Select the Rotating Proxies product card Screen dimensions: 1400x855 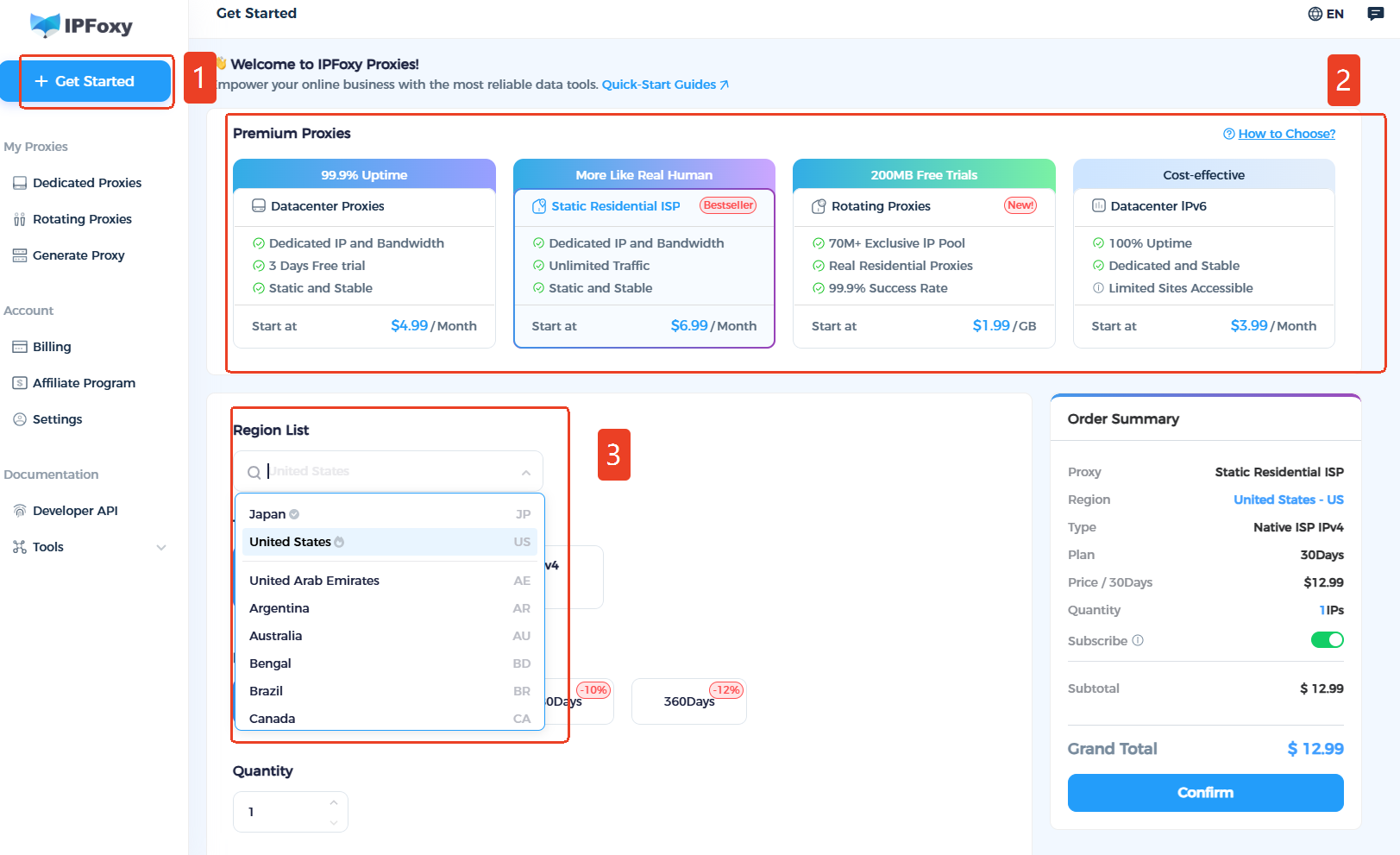pyautogui.click(x=924, y=254)
